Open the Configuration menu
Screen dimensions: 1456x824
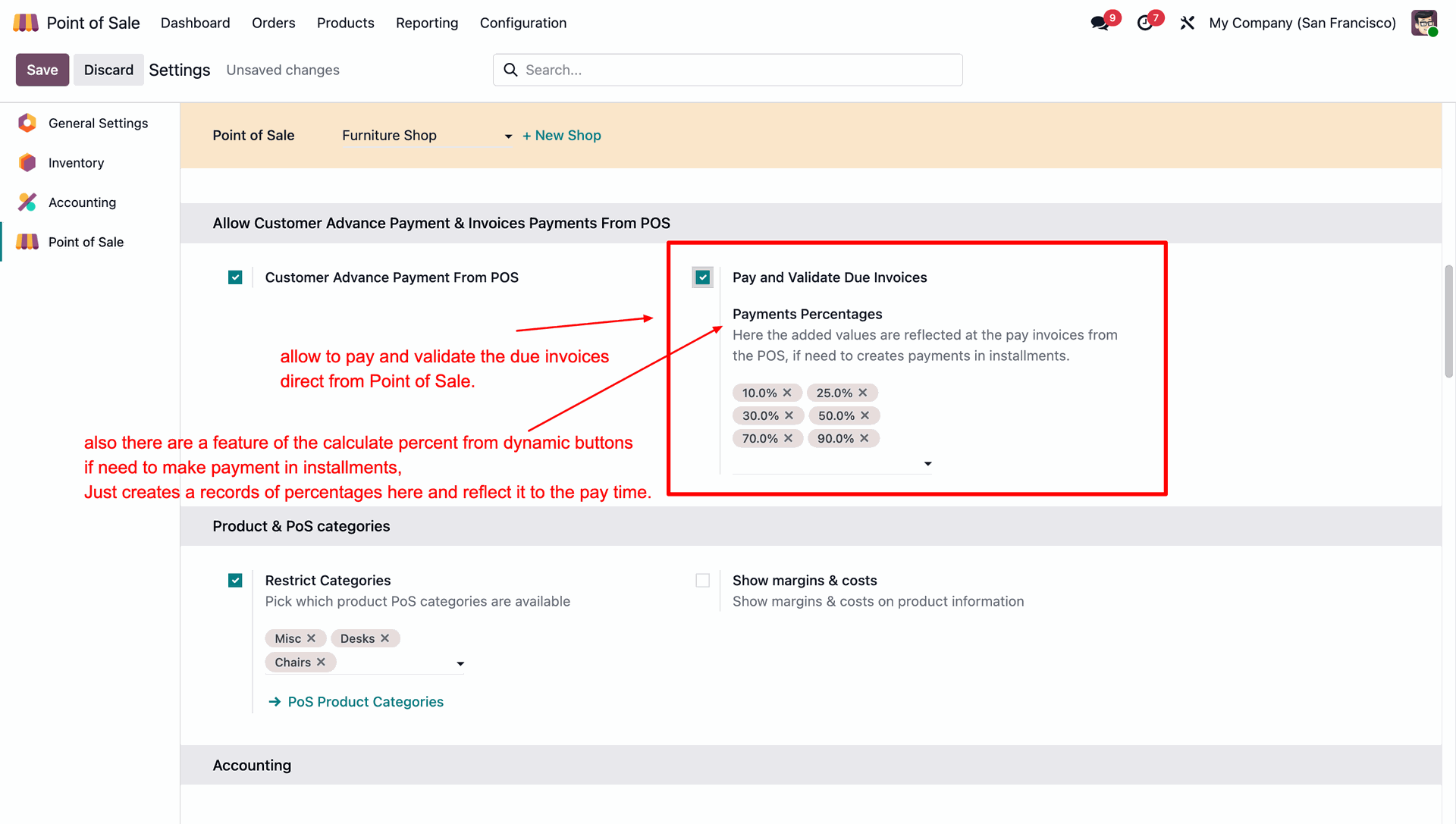click(523, 23)
